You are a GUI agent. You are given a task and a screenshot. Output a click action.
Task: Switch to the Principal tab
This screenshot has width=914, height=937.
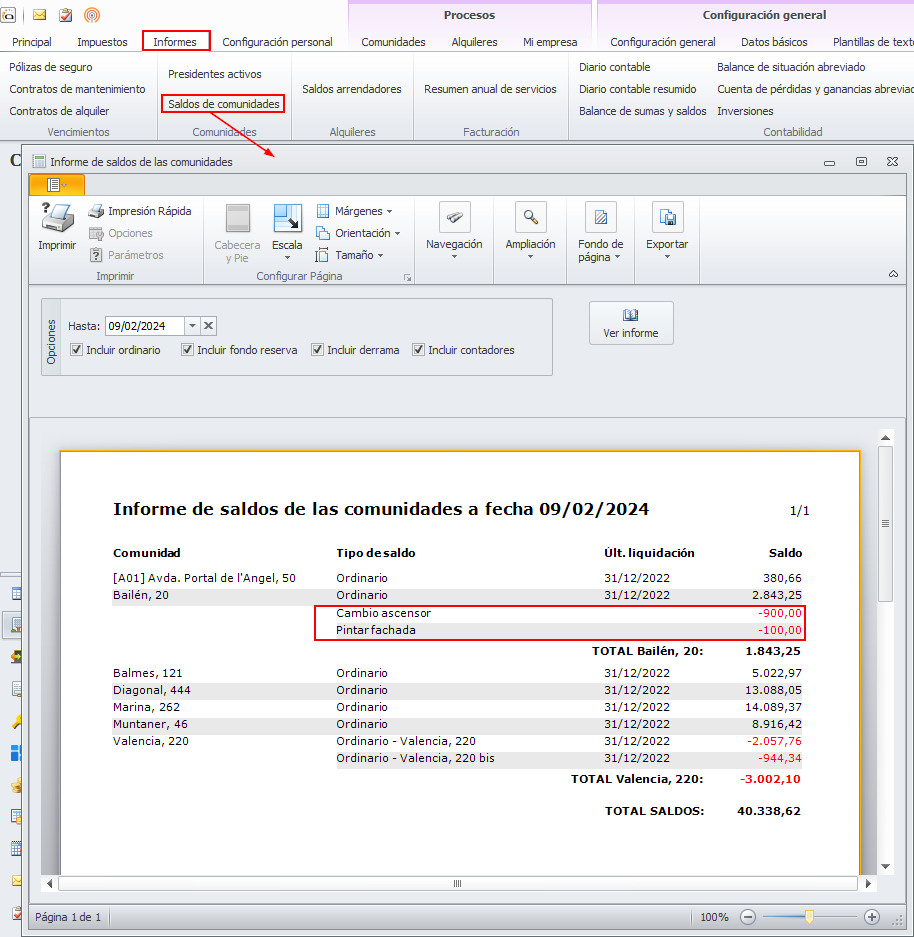click(32, 42)
